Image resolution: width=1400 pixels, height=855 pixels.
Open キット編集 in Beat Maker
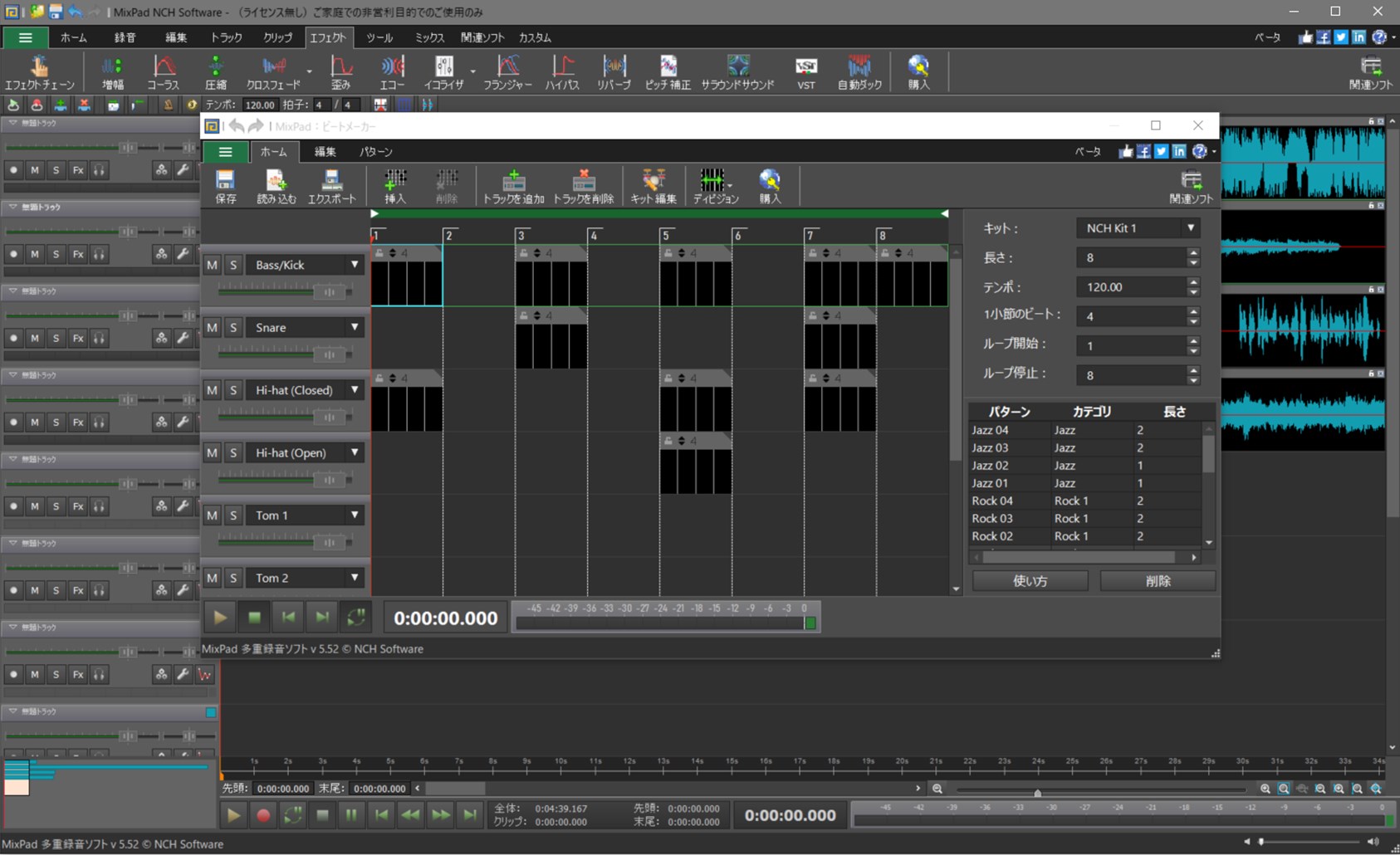click(653, 184)
